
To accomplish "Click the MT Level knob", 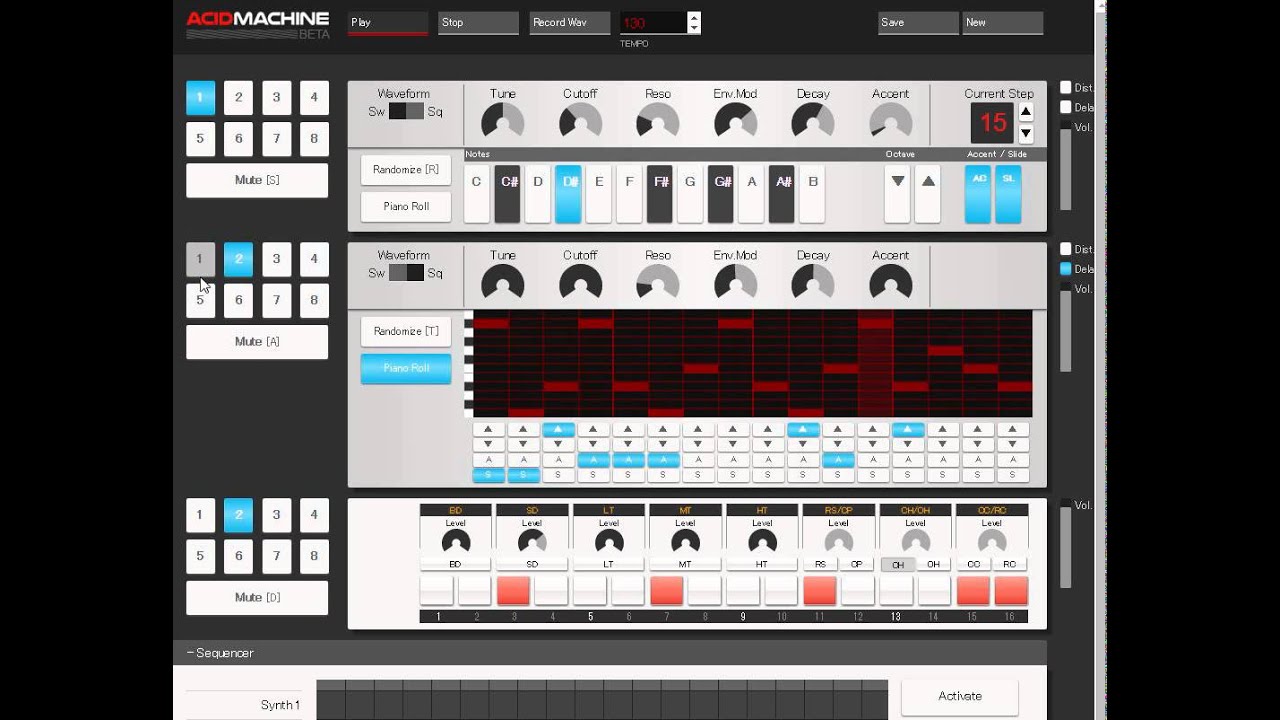I will [x=685, y=542].
